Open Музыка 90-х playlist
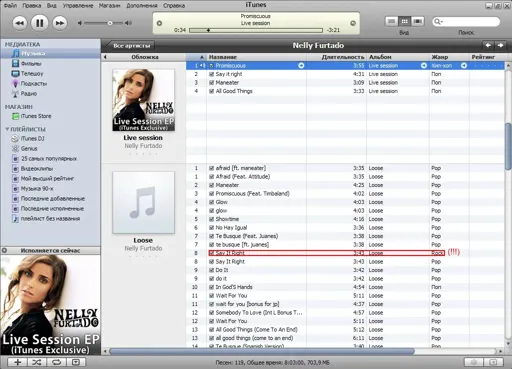 [37, 188]
